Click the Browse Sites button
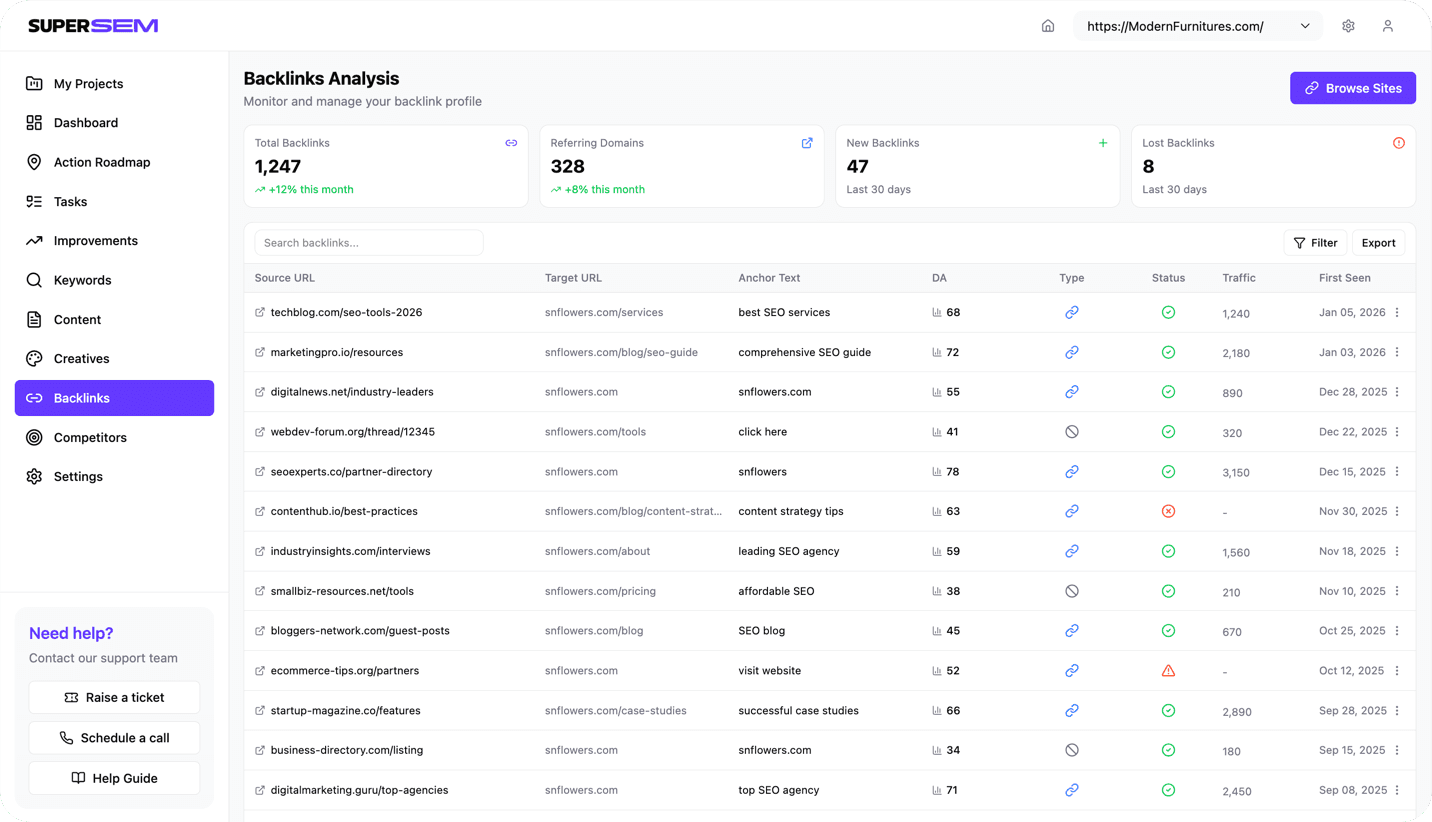This screenshot has height=822, width=1432. coord(1352,88)
